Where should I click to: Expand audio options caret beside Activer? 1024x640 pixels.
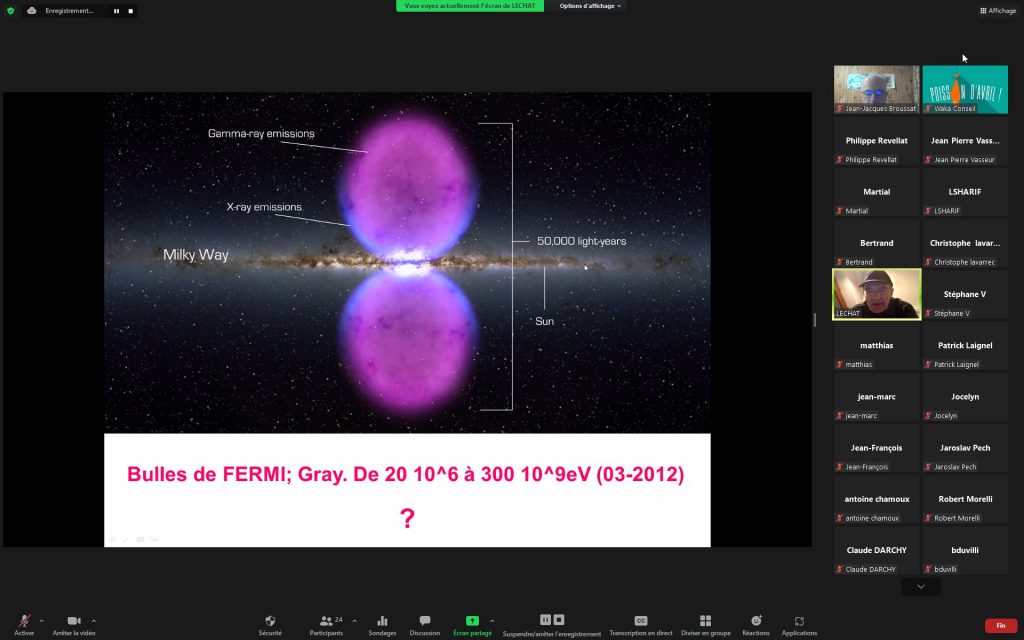click(41, 621)
